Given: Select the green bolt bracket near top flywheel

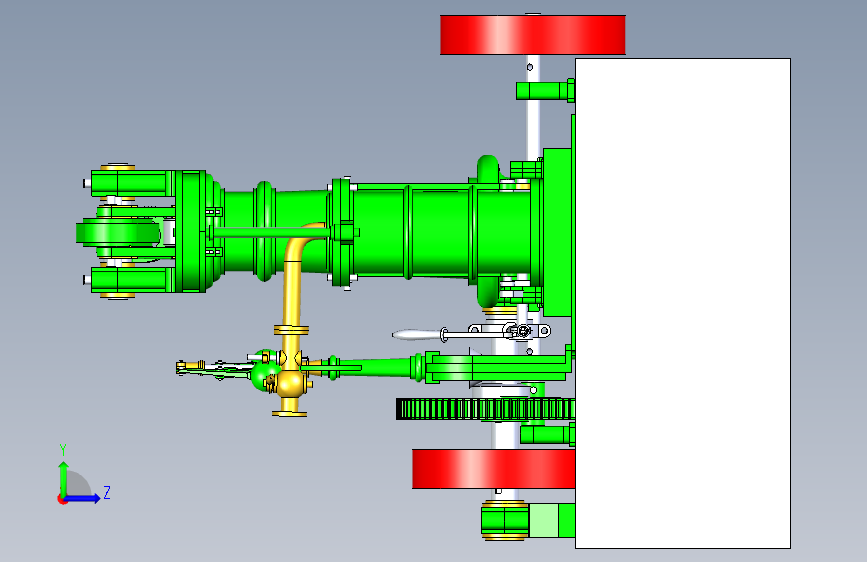Looking at the screenshot, I should (x=545, y=91).
